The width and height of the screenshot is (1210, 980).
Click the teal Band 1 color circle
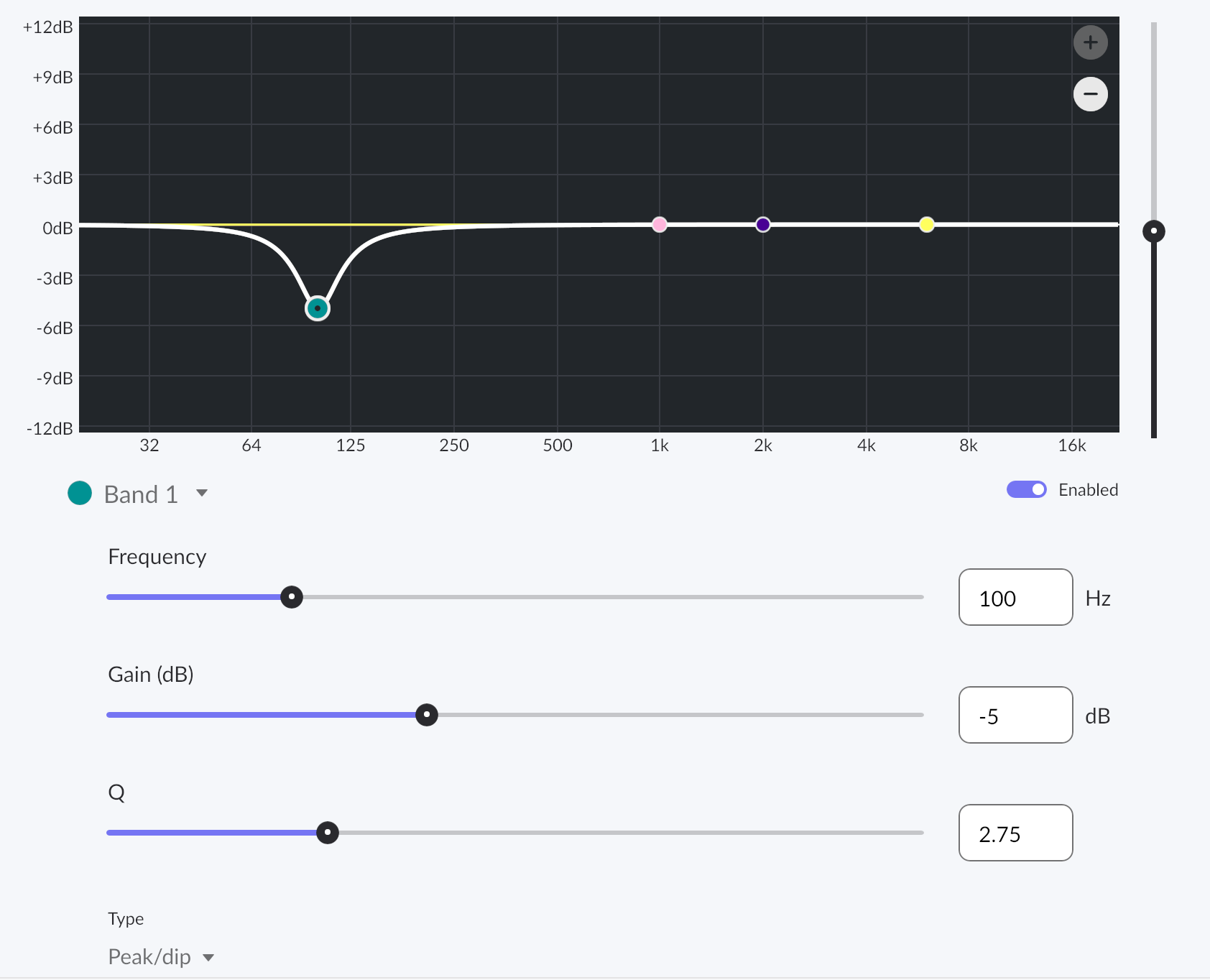80,493
